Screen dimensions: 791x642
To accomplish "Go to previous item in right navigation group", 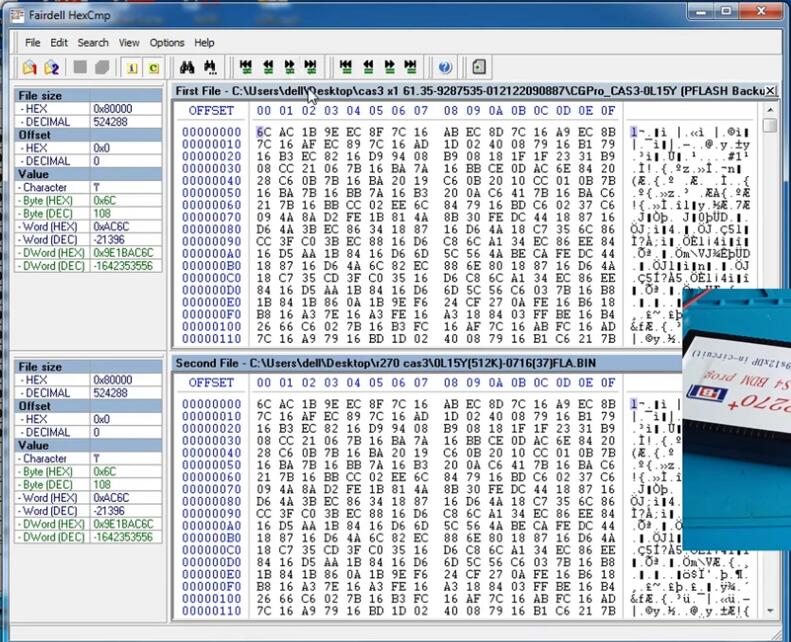I will click(368, 66).
